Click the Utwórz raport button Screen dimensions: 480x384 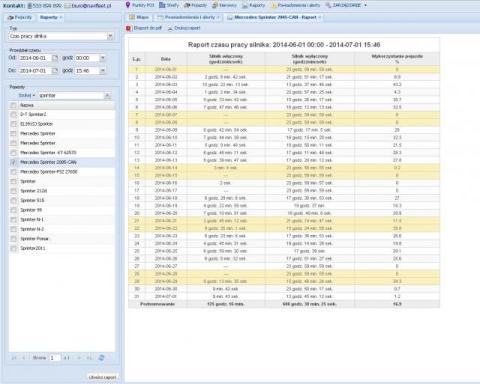102,377
